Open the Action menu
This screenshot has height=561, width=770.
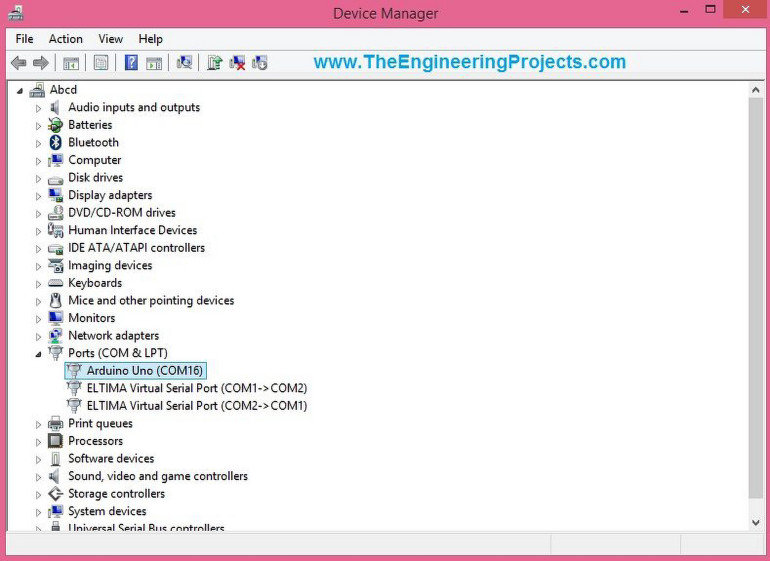pyautogui.click(x=66, y=39)
